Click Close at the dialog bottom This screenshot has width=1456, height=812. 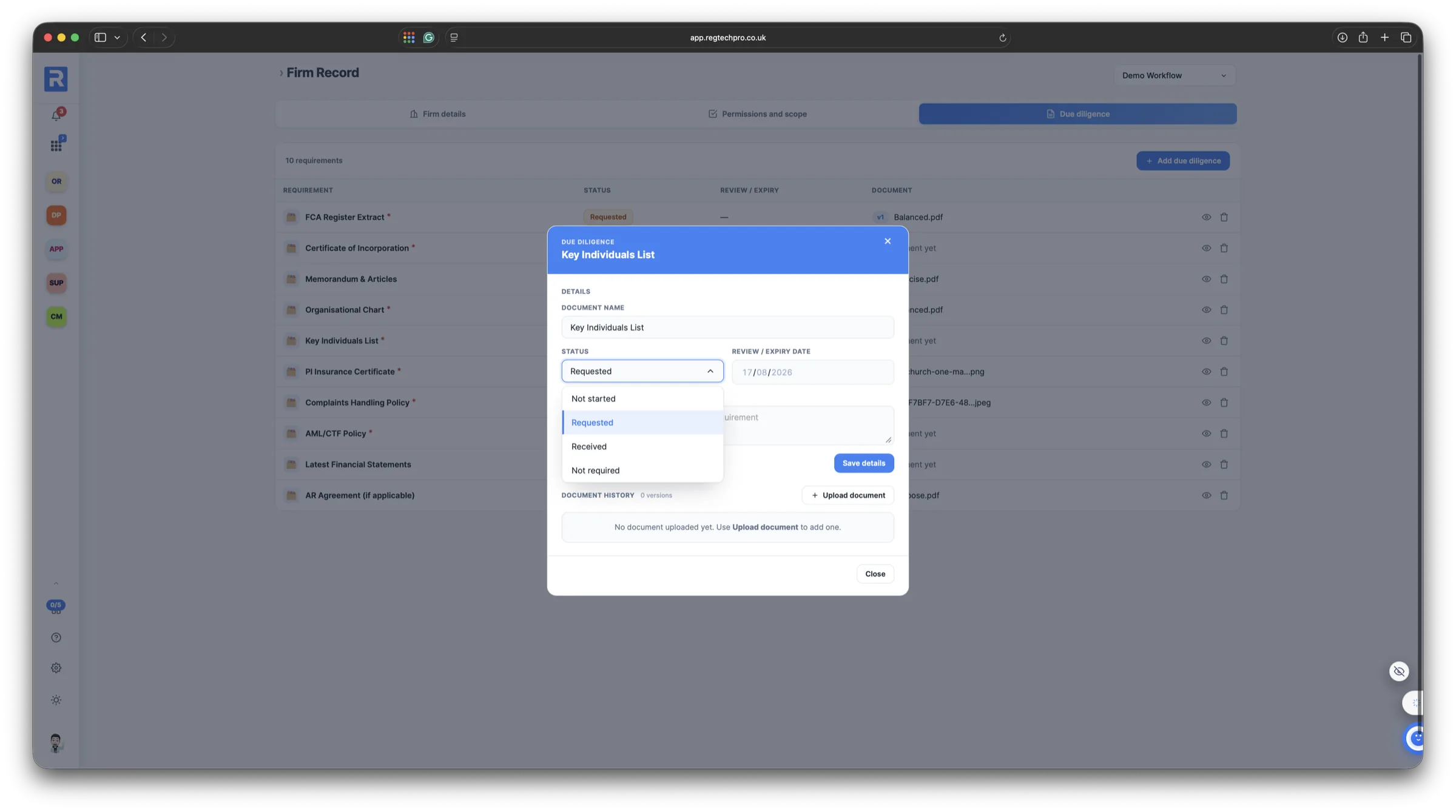coord(875,574)
